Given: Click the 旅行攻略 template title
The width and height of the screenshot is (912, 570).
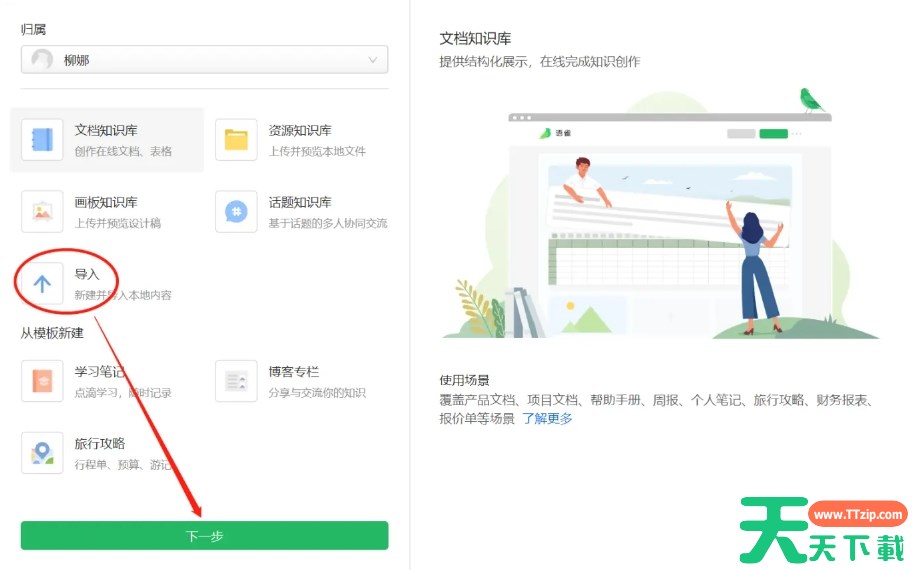Looking at the screenshot, I should pyautogui.click(x=99, y=443).
